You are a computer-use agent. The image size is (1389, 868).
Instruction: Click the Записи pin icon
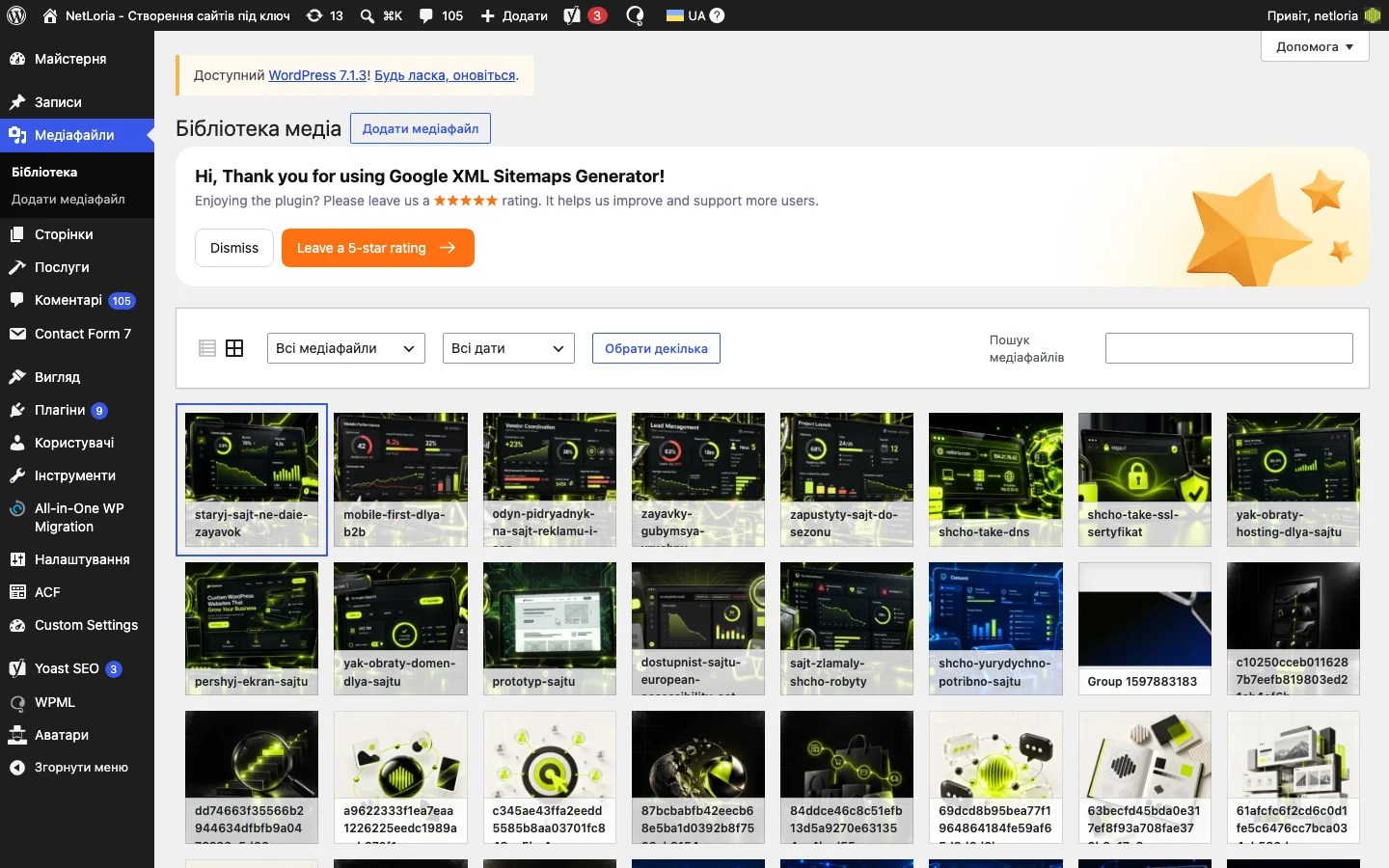coord(17,102)
